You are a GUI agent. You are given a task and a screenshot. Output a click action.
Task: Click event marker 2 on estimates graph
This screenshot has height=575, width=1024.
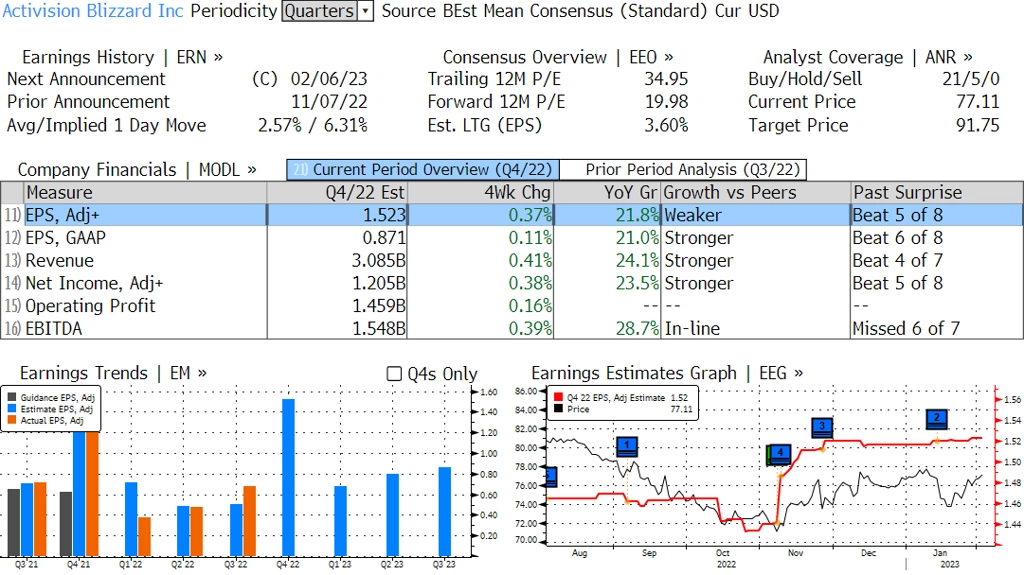[x=936, y=419]
